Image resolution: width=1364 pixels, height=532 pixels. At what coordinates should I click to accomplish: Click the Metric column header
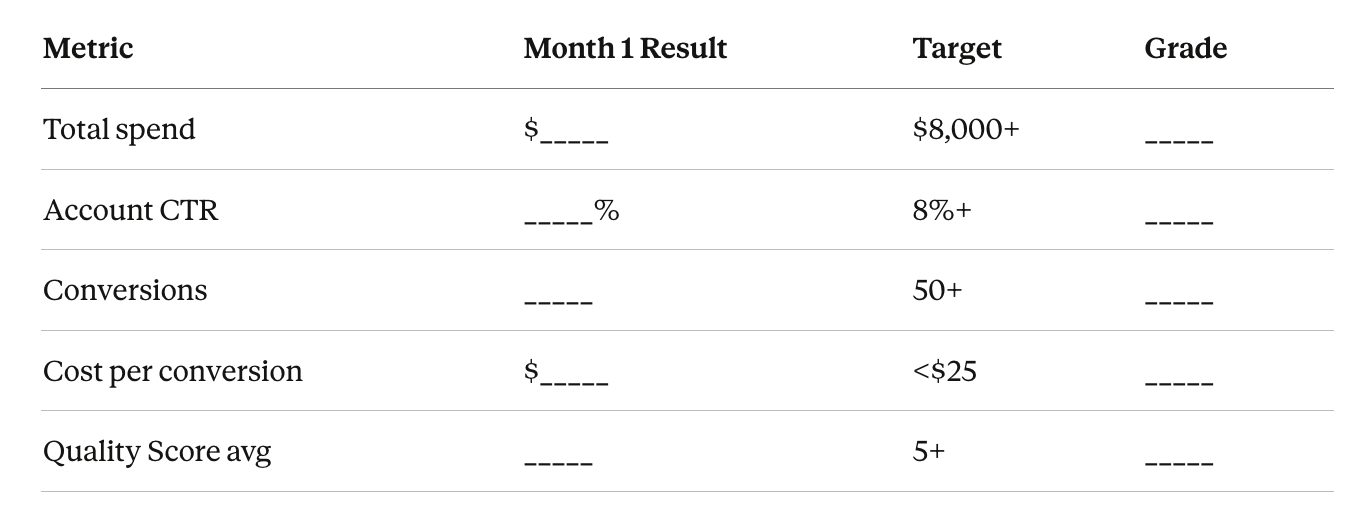[88, 48]
